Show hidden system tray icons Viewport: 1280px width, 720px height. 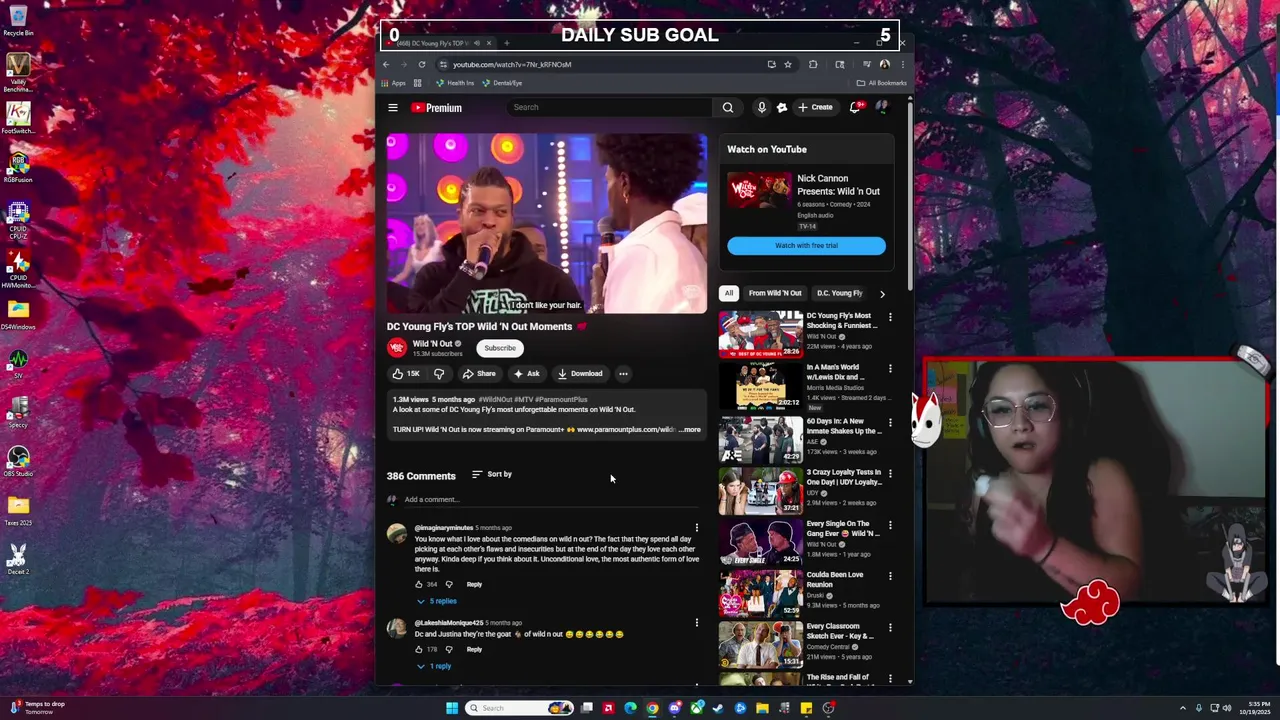(x=1182, y=708)
